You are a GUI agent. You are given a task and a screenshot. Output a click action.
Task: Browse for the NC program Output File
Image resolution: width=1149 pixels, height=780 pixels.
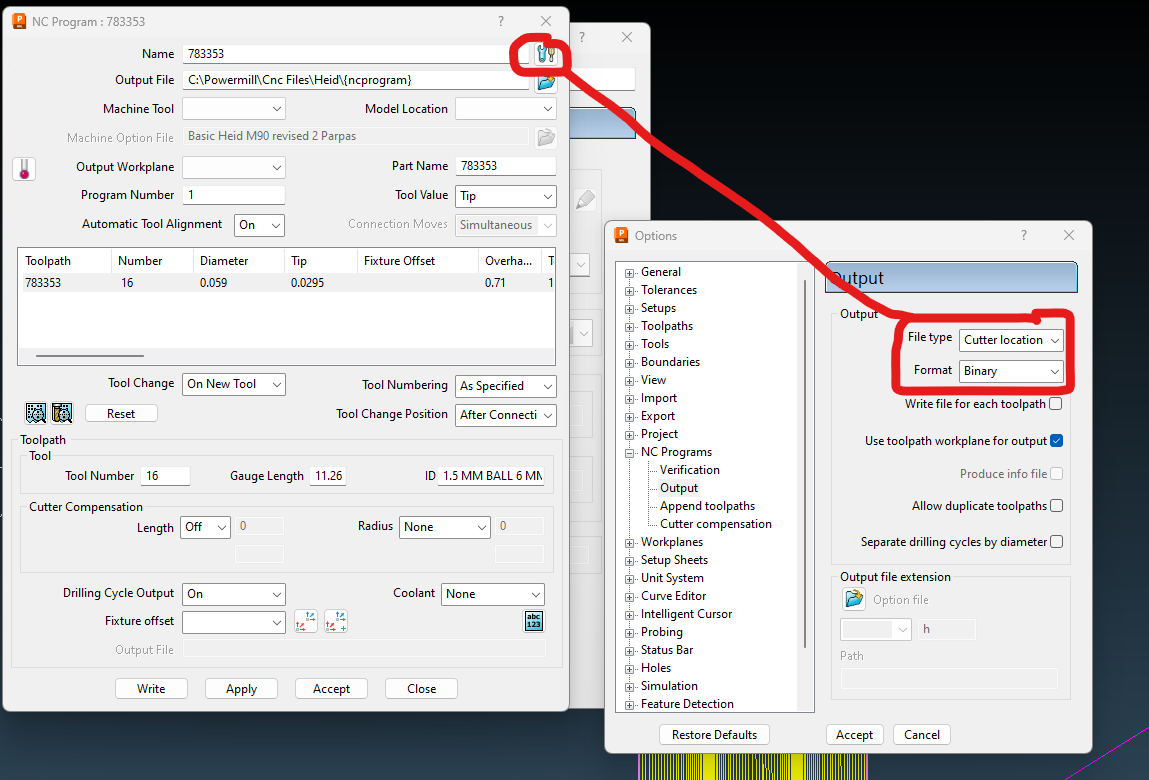click(545, 80)
